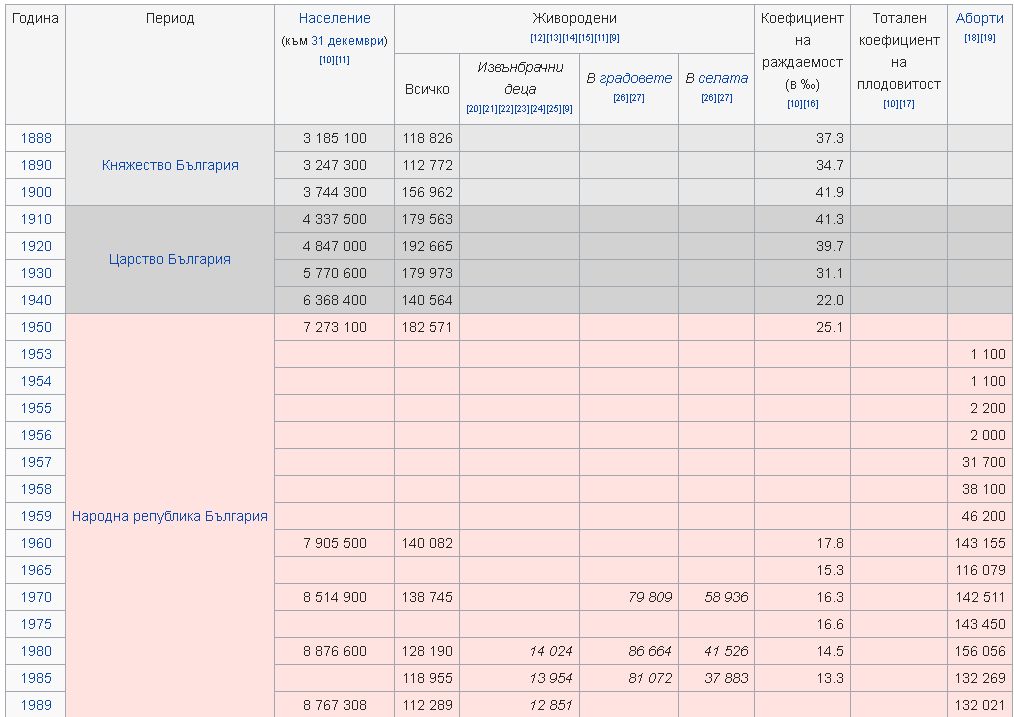The image size is (1014, 717).
Task: Select the year 1940 link
Action: pyautogui.click(x=36, y=300)
